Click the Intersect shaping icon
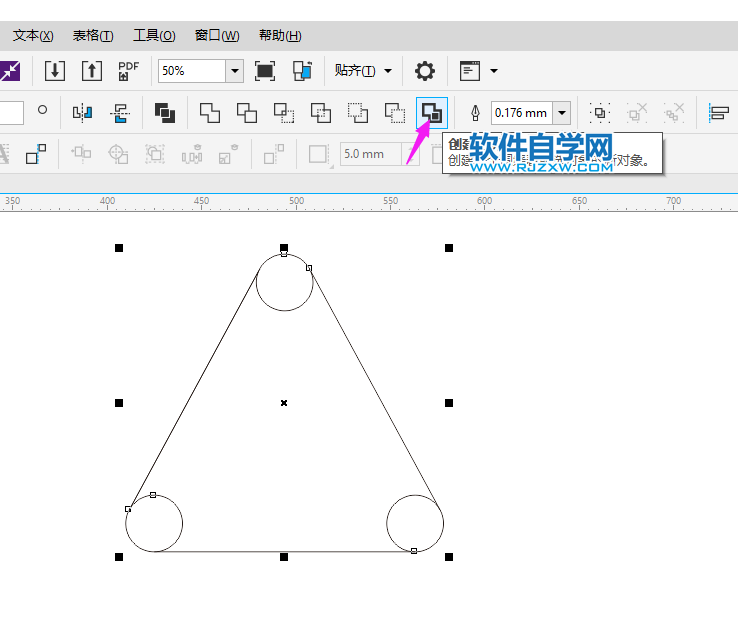Image resolution: width=738 pixels, height=623 pixels. point(284,112)
